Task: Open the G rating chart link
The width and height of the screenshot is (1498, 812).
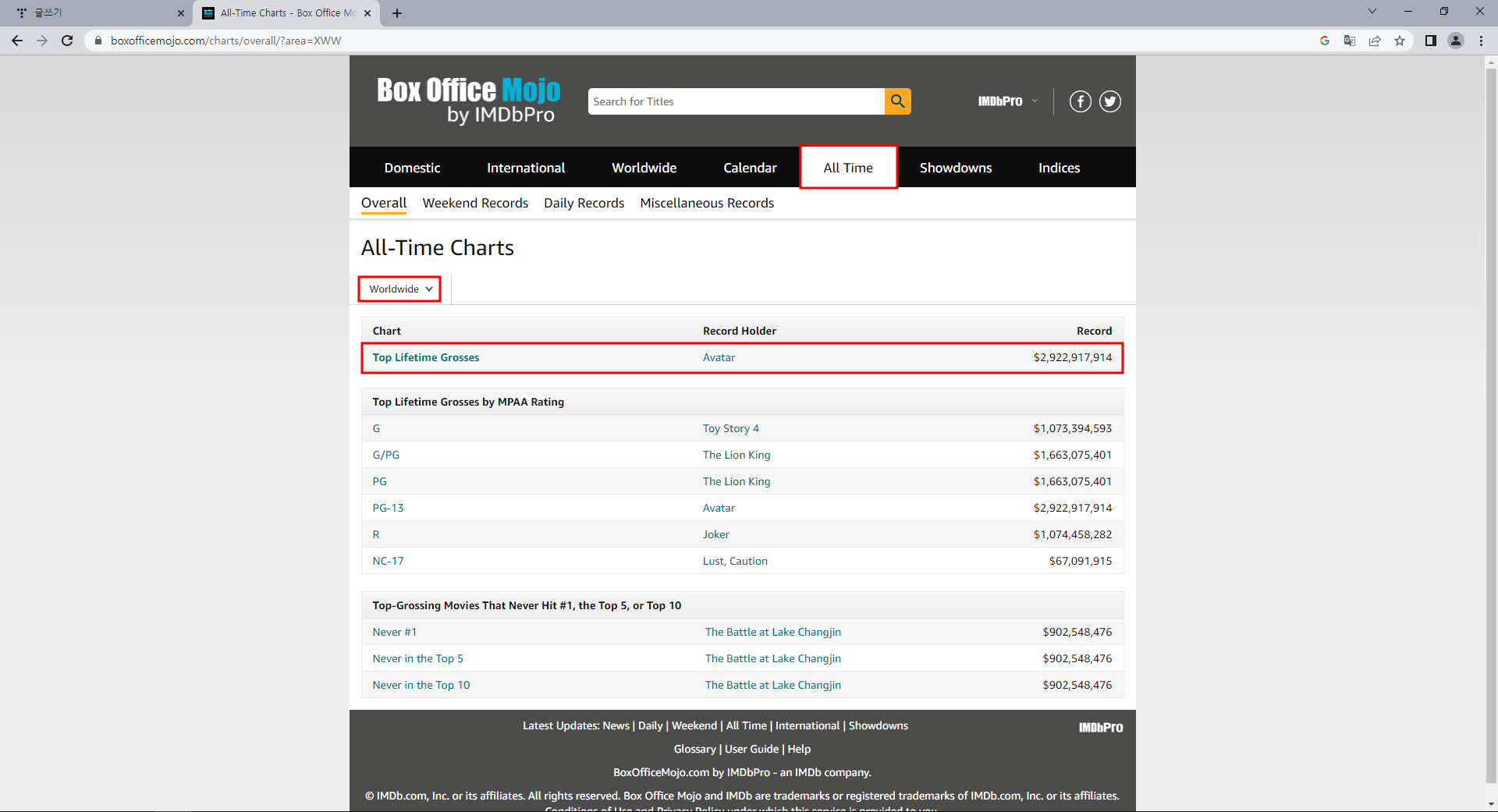Action: (x=376, y=428)
